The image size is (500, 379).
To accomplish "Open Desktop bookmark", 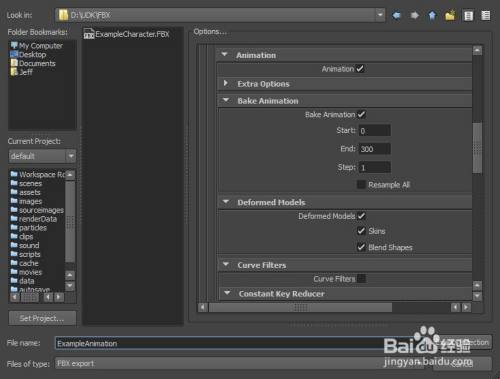I will [x=28, y=54].
